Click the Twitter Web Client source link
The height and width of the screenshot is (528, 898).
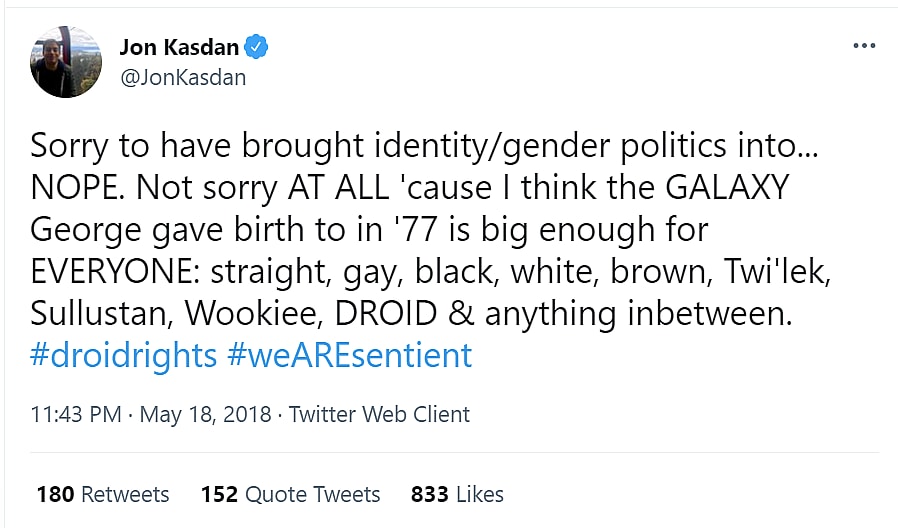point(379,414)
